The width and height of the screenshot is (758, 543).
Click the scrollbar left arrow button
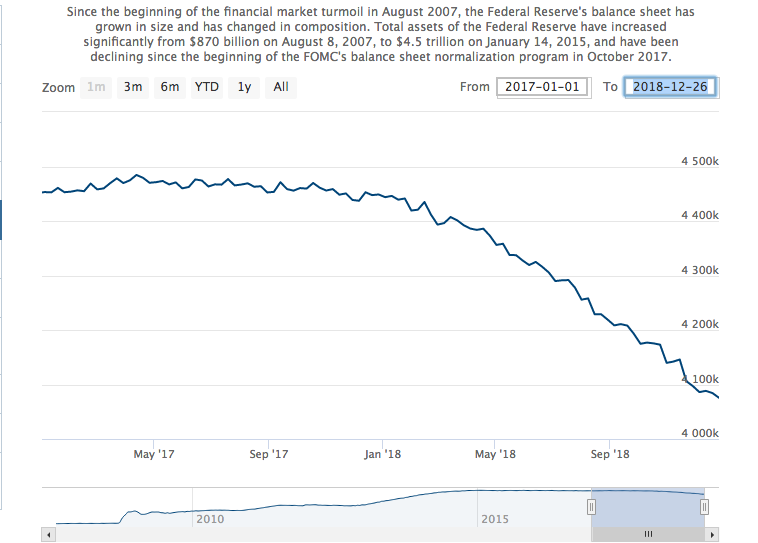[47, 534]
